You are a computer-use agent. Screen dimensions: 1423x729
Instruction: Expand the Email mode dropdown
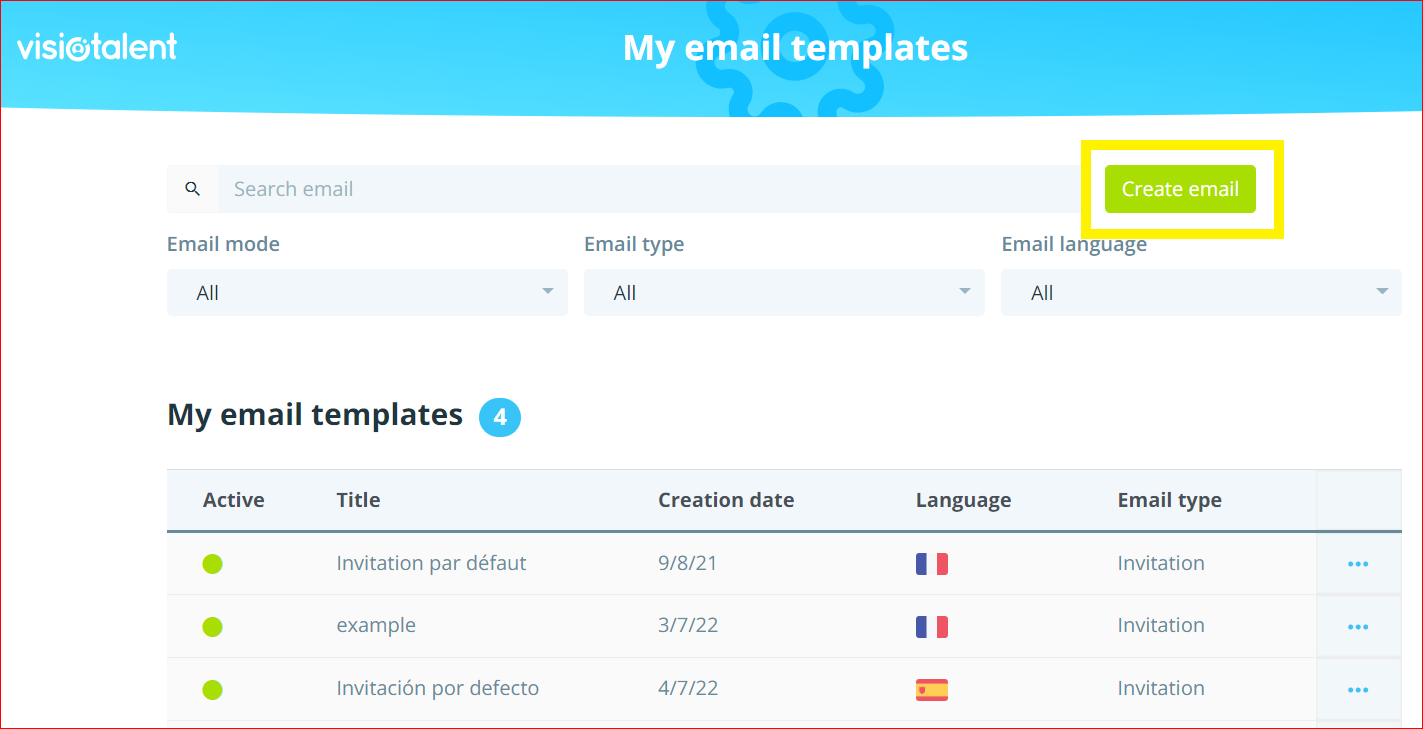[x=367, y=292]
